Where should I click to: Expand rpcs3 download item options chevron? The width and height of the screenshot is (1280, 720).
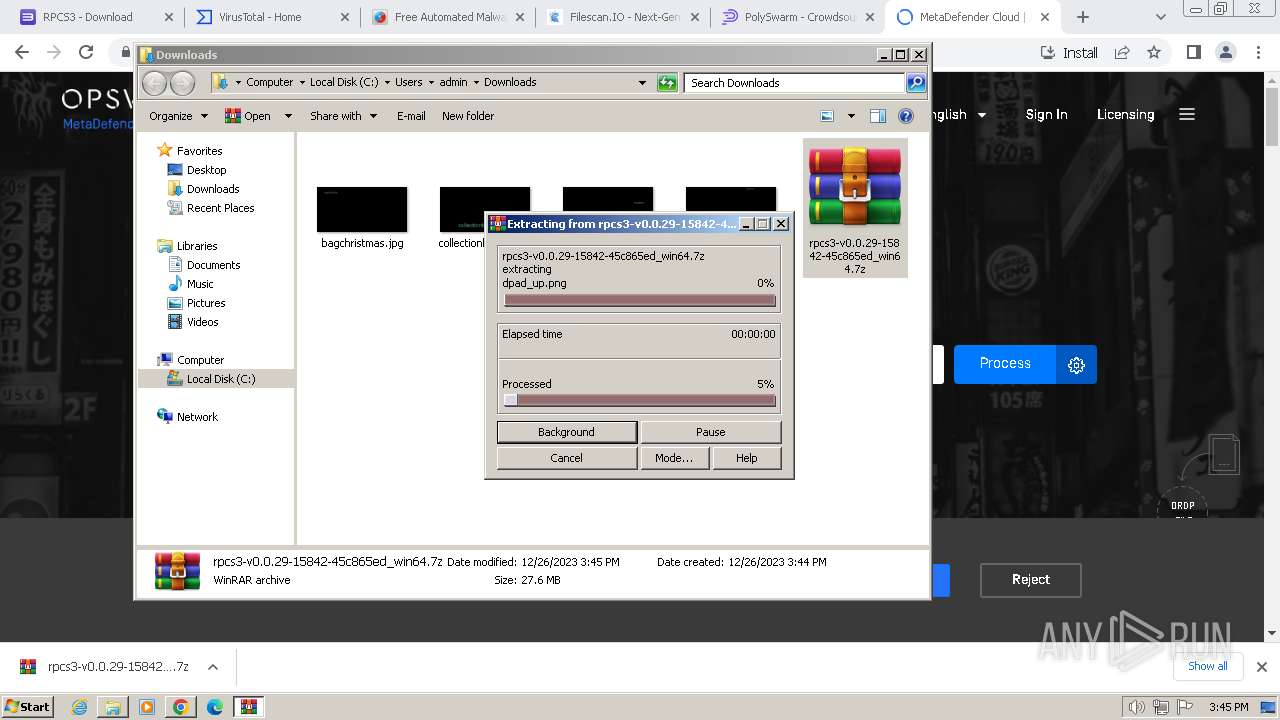[x=212, y=667]
